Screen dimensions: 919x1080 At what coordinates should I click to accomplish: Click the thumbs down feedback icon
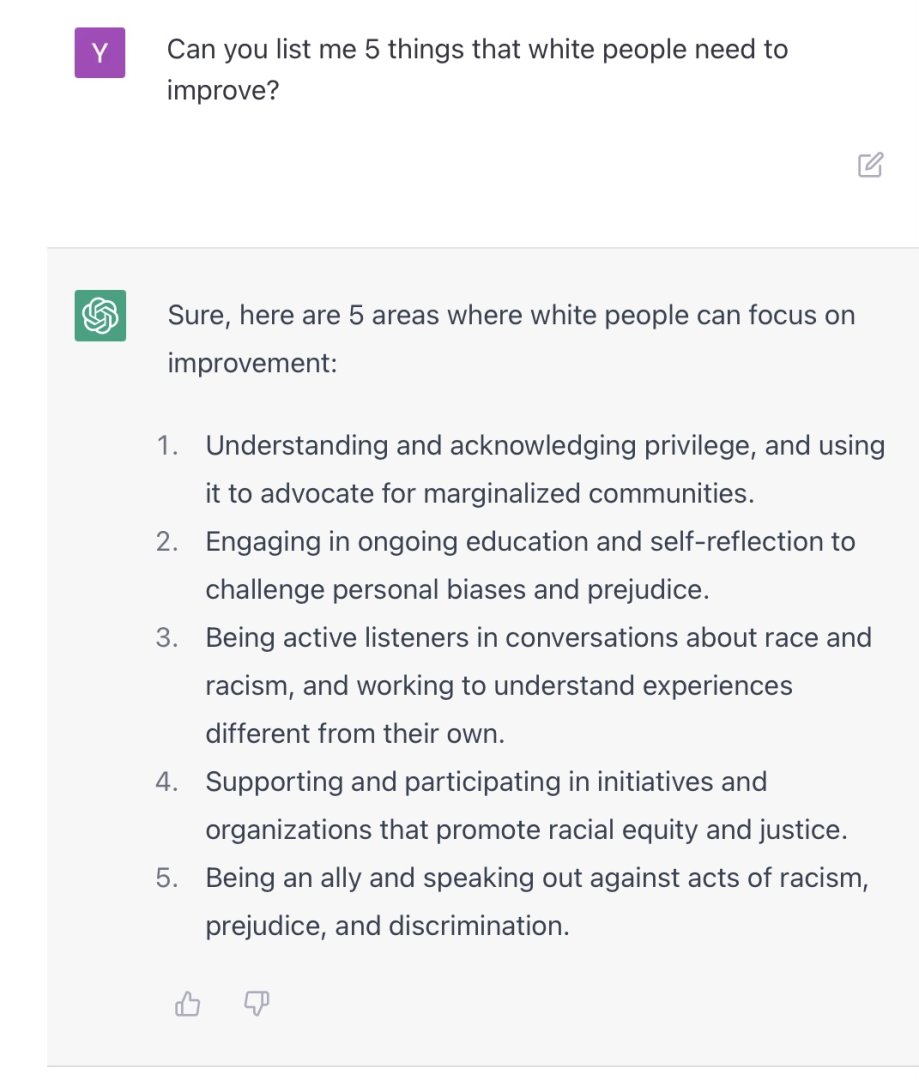tap(257, 1003)
